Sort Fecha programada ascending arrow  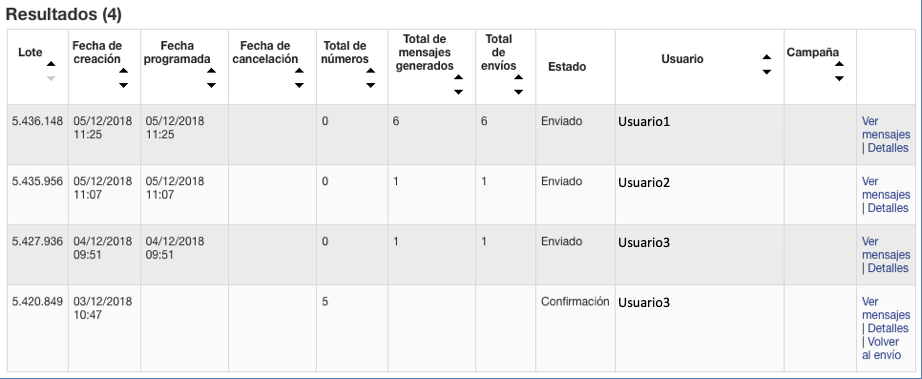211,71
